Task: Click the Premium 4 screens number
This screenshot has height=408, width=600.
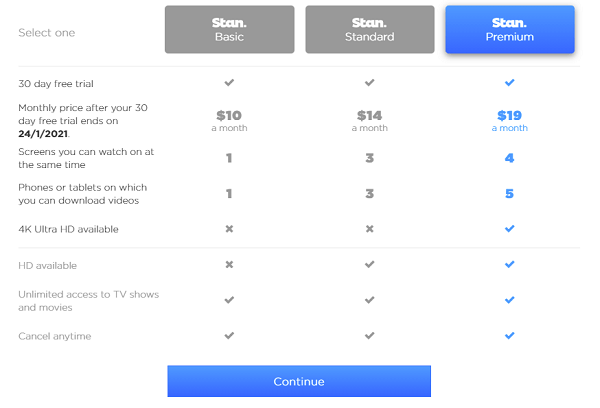Action: tap(509, 158)
